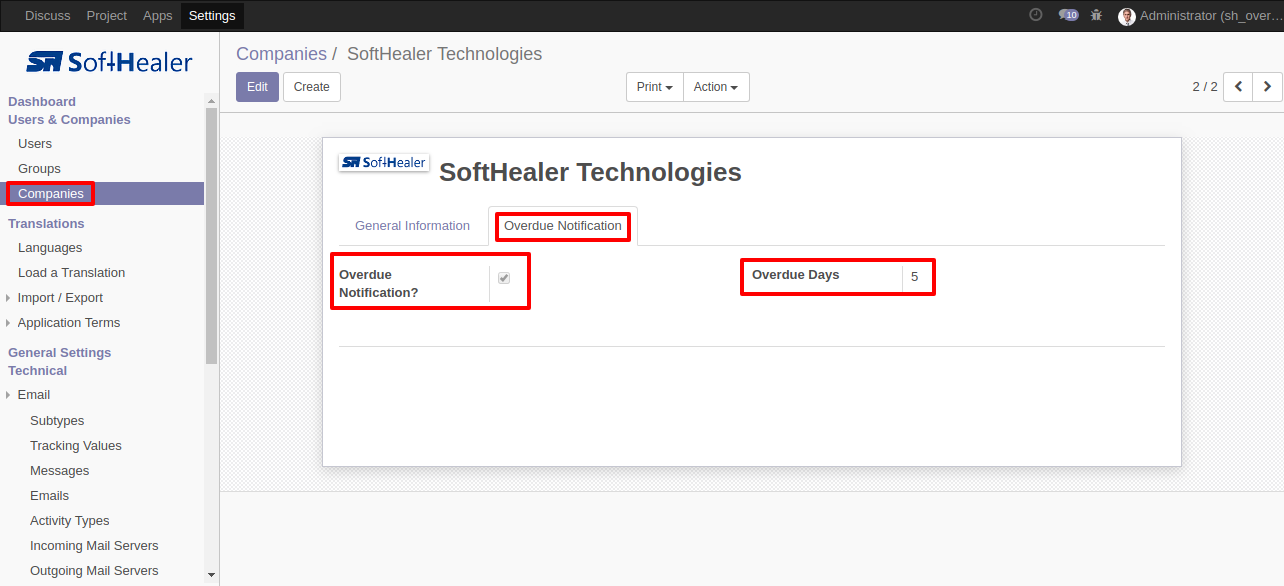1284x586 pixels.
Task: Open Messages under Email
Action: (60, 471)
